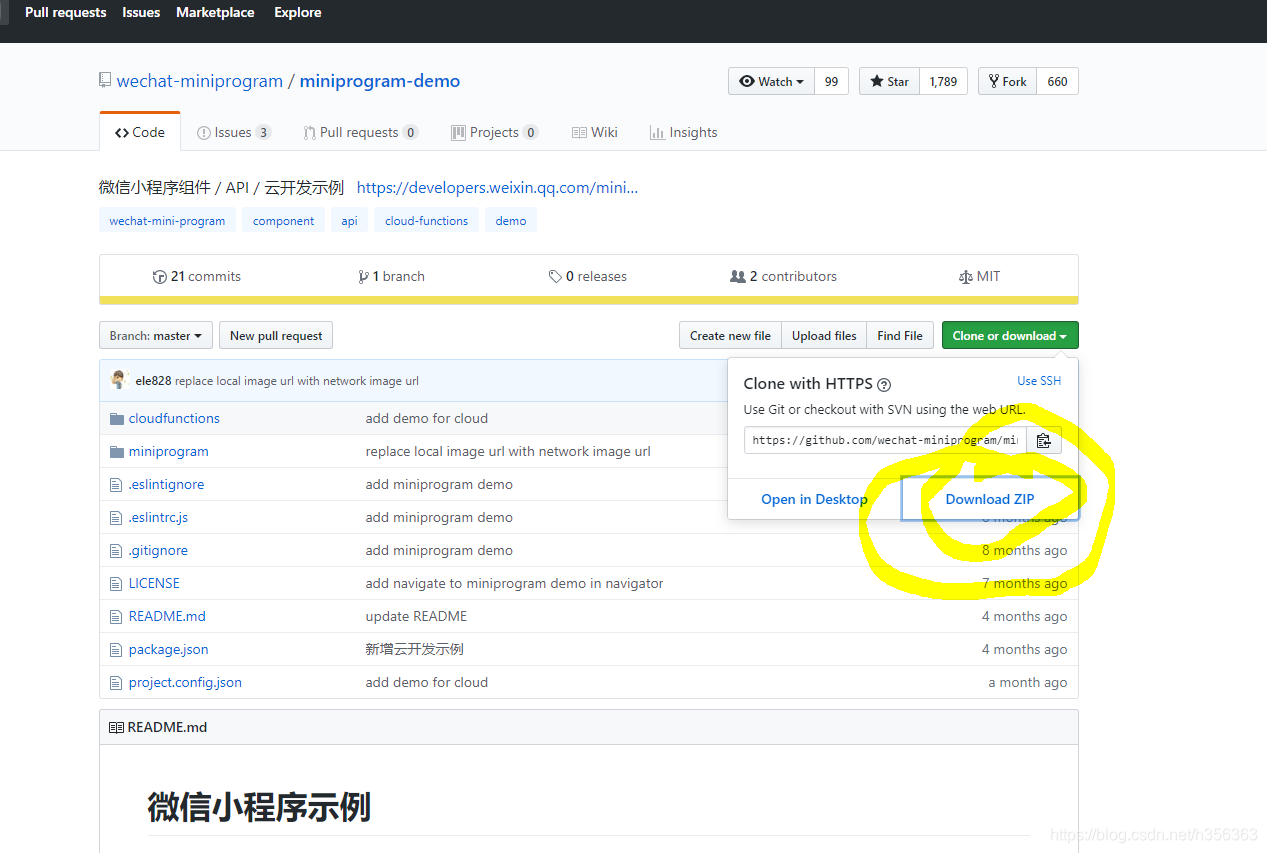Click the LICENSE file icon

tap(116, 583)
